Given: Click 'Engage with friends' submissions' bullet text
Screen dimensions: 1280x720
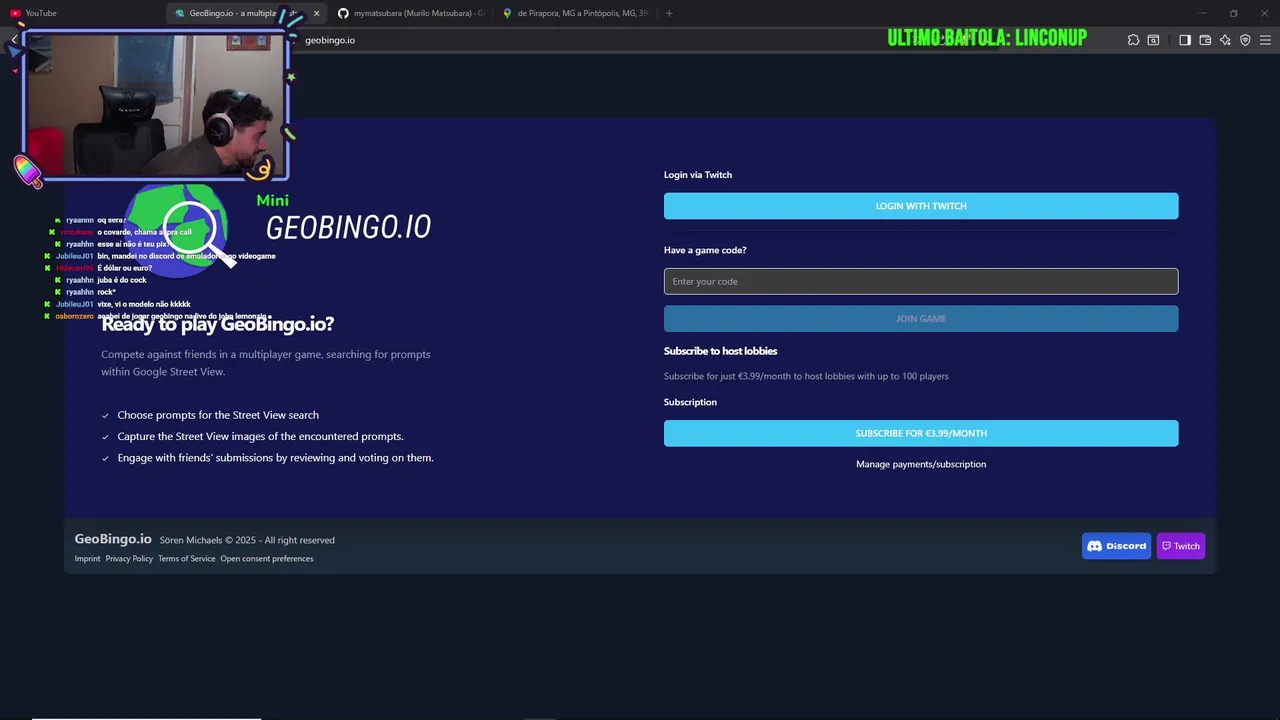Looking at the screenshot, I should click(275, 458).
